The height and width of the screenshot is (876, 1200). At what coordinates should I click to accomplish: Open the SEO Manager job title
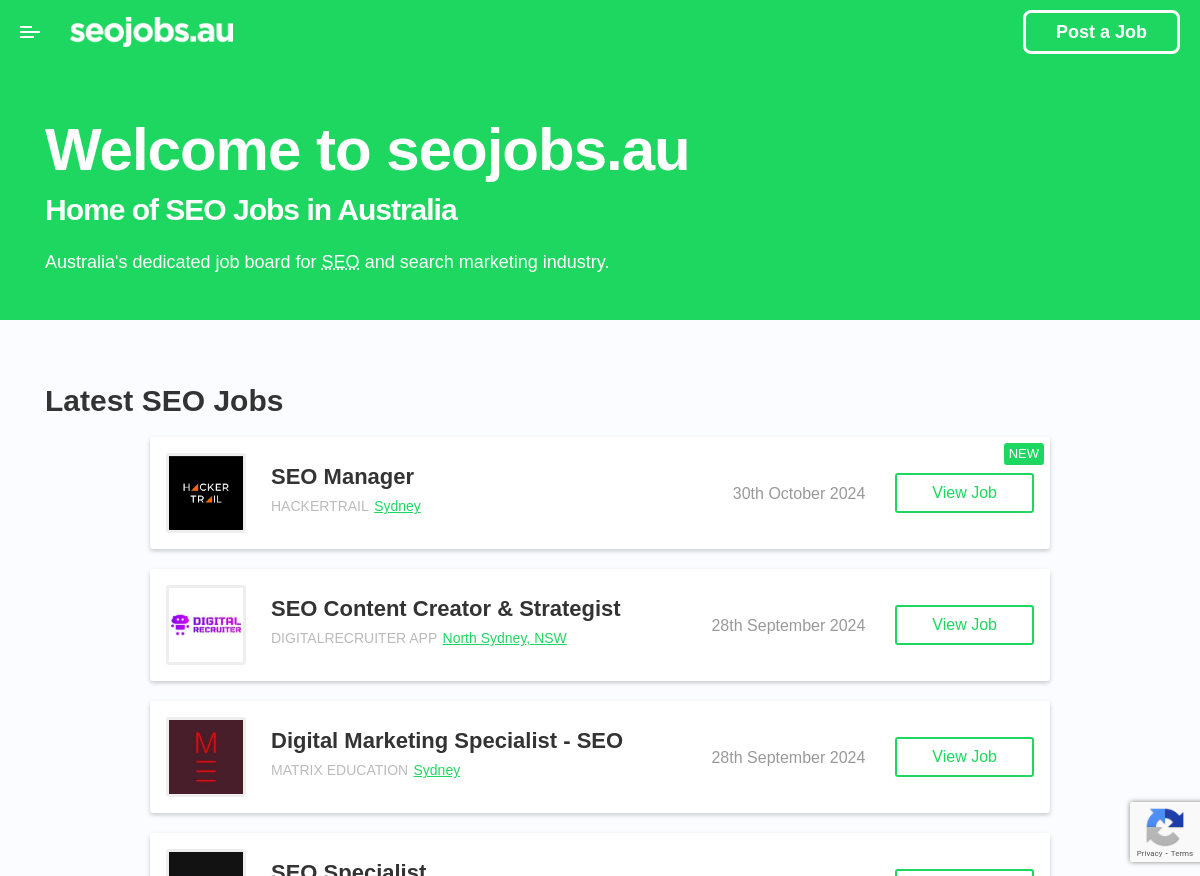(342, 477)
